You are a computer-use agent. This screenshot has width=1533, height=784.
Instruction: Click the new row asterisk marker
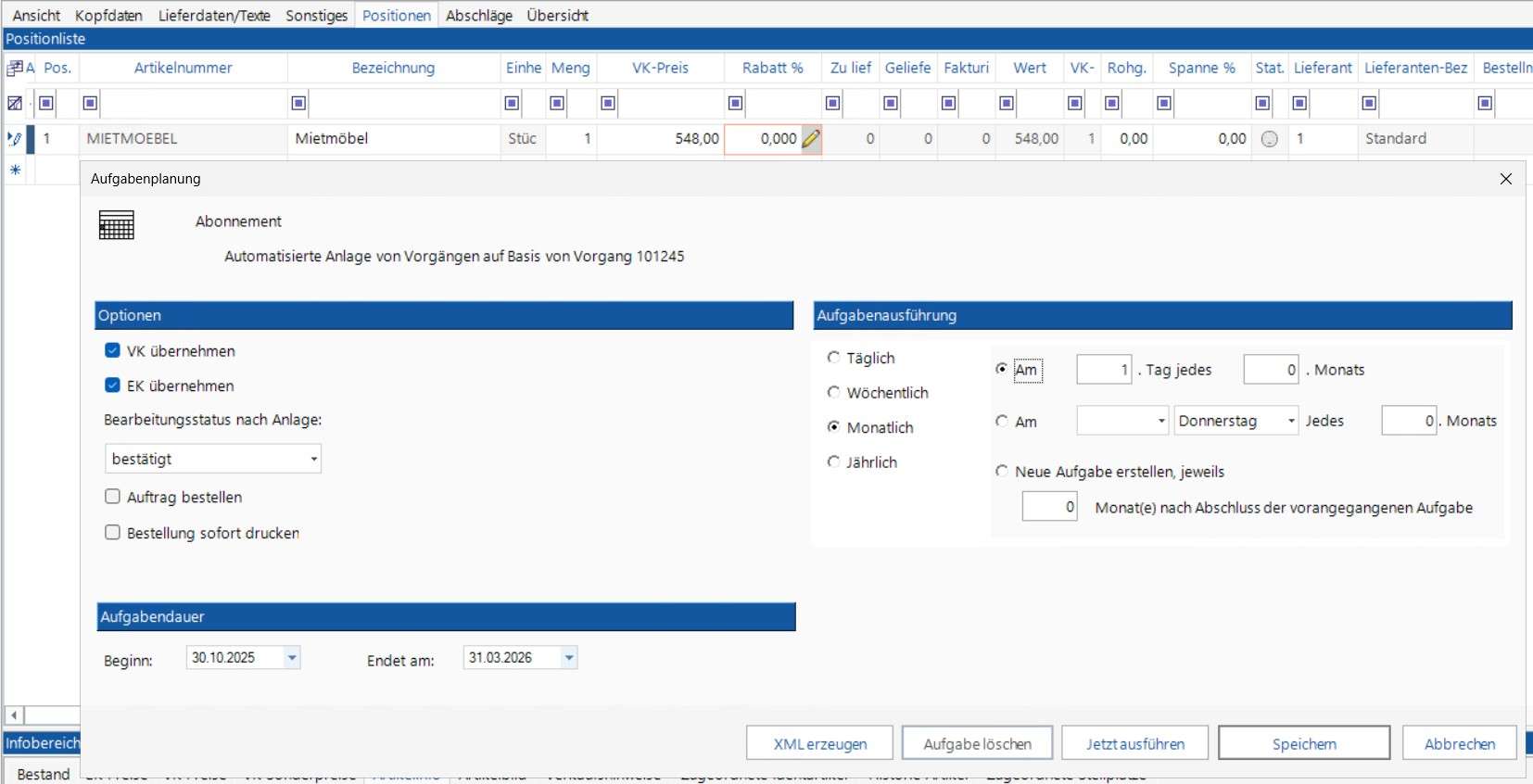pyautogui.click(x=15, y=170)
